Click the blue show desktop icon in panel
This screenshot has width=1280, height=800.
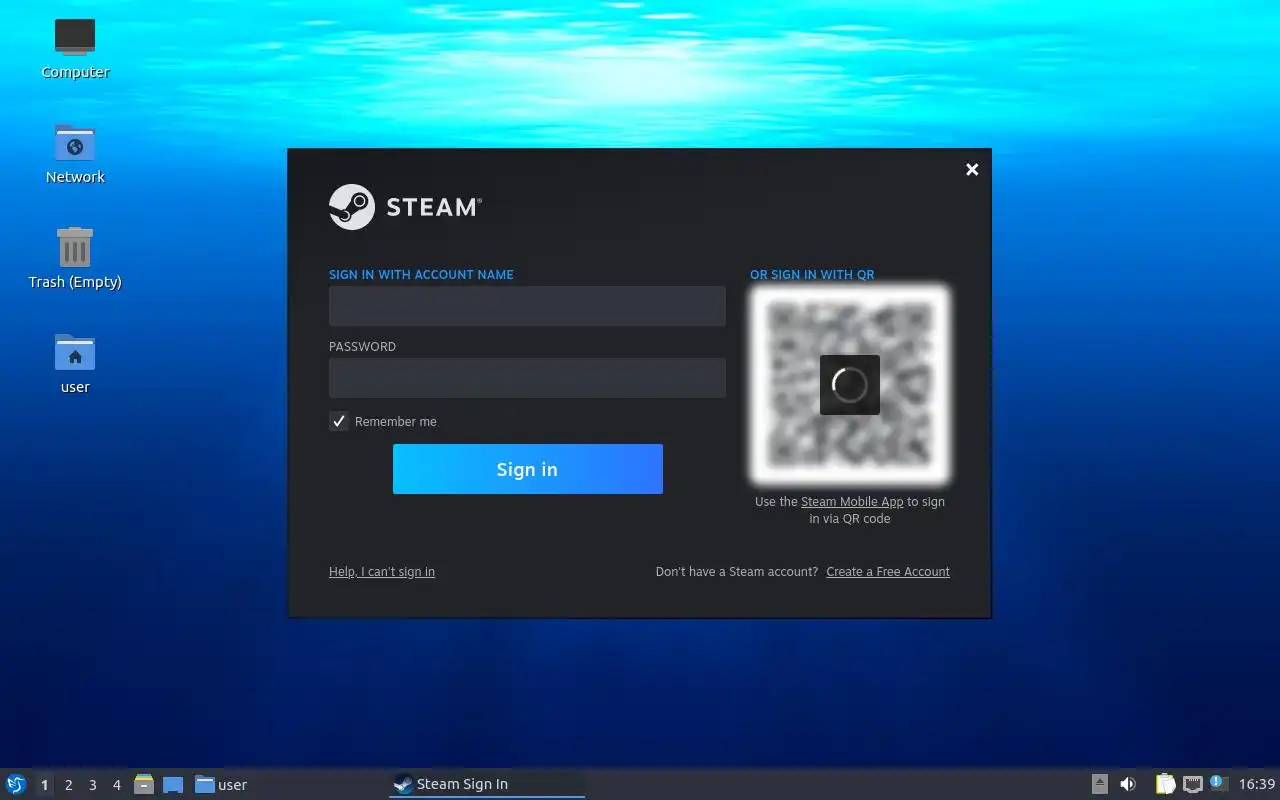(173, 784)
